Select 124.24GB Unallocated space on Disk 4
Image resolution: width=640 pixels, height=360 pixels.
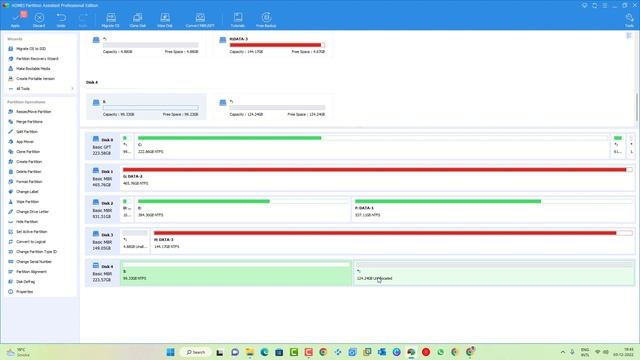(x=494, y=273)
